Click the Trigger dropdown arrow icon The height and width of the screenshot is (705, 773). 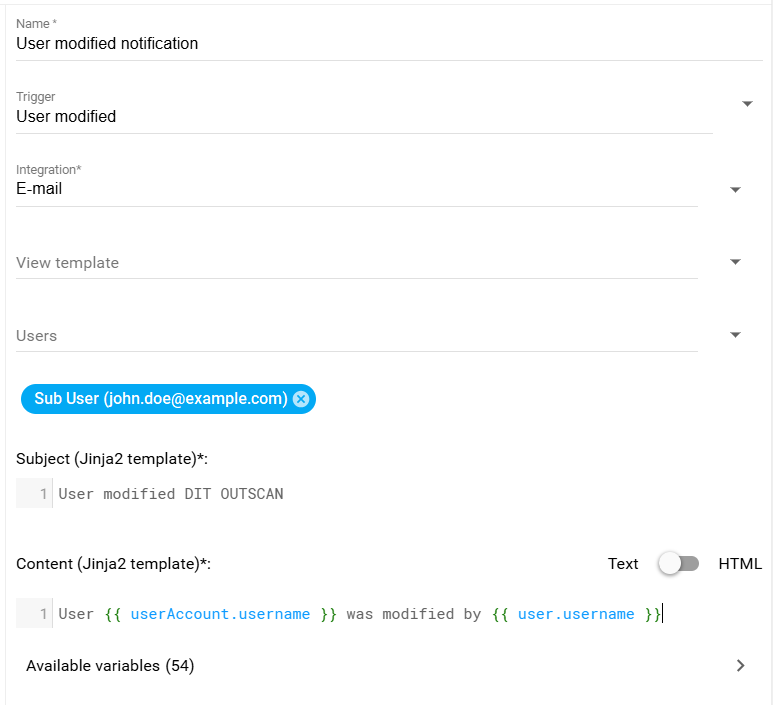[747, 104]
